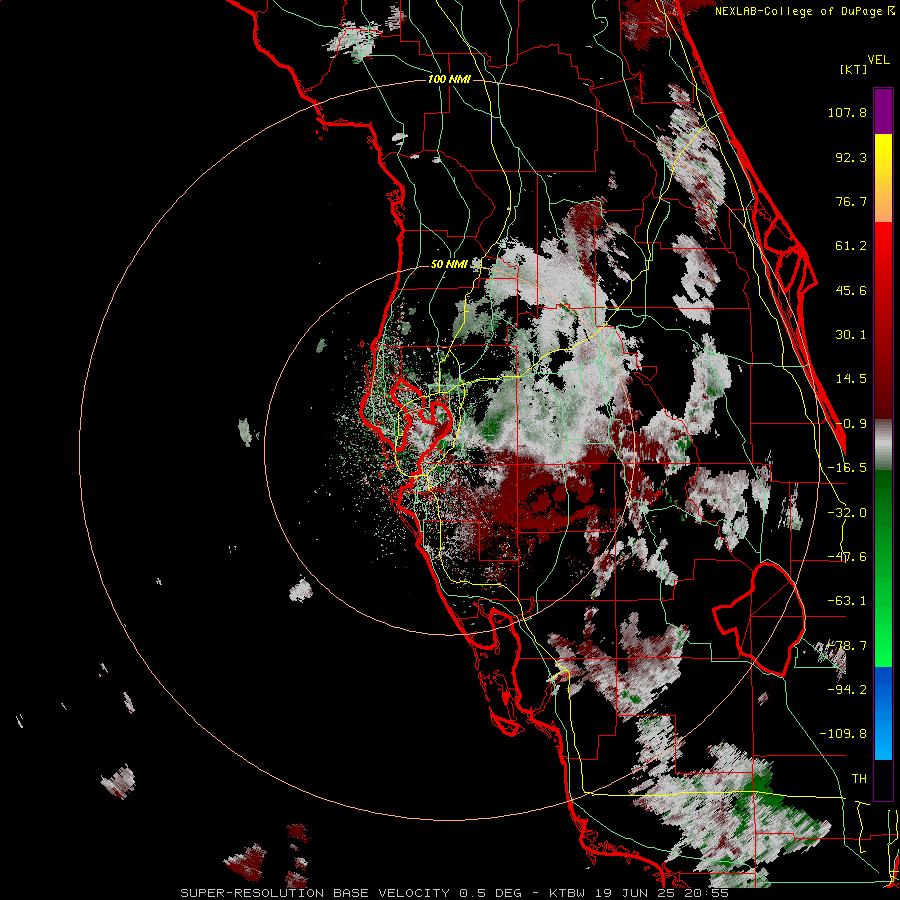Screen dimensions: 900x900
Task: Click the '50 NMI' range ring label
Action: tap(449, 265)
